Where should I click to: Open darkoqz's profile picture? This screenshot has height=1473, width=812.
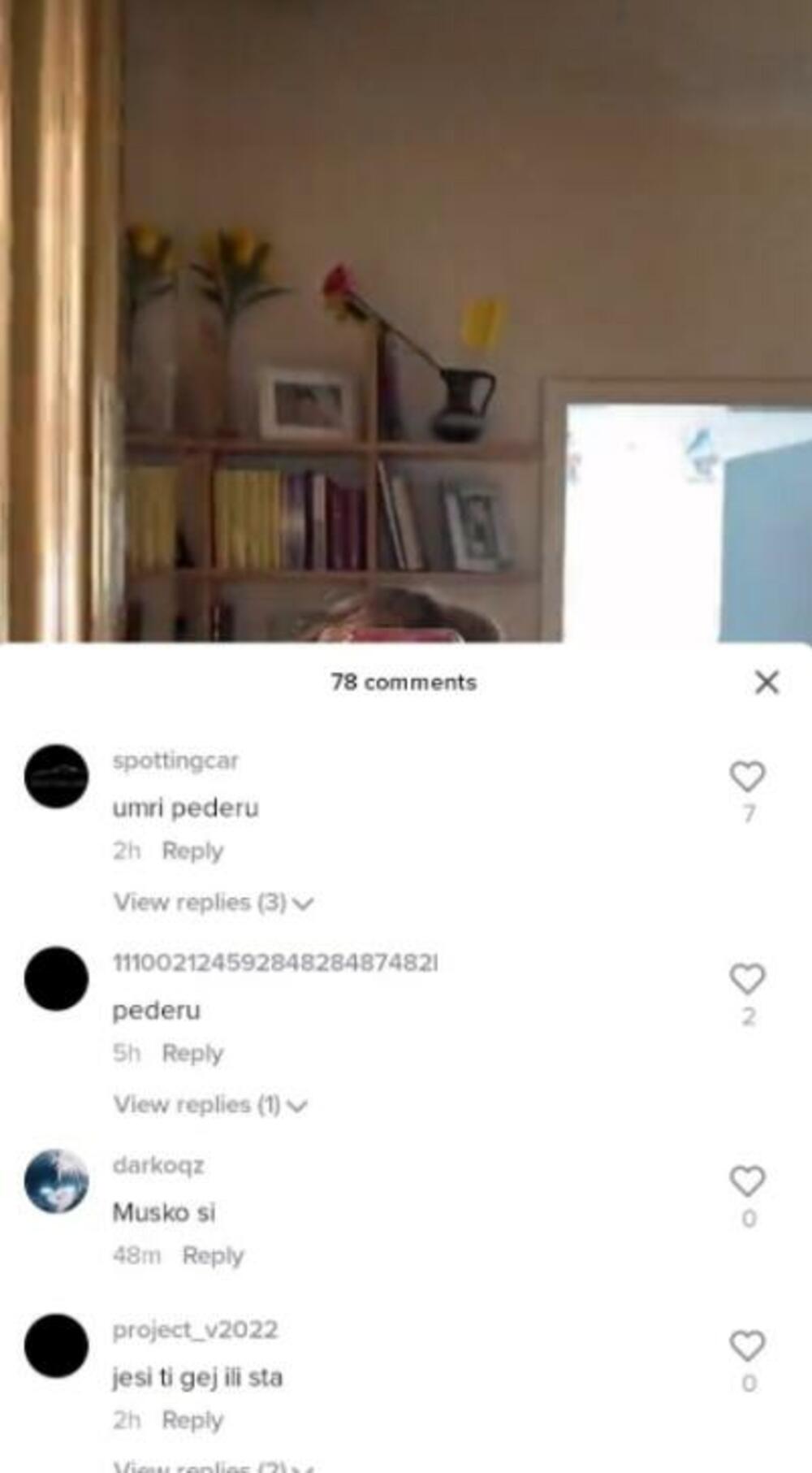56,1181
